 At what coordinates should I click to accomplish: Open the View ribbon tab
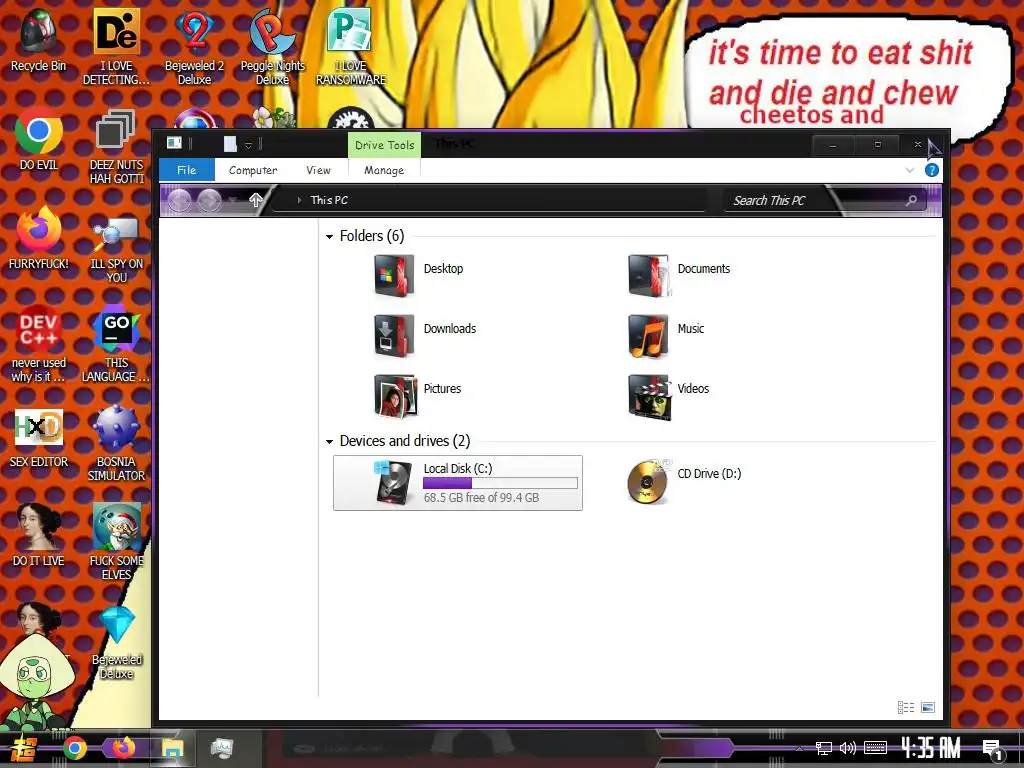pos(318,170)
